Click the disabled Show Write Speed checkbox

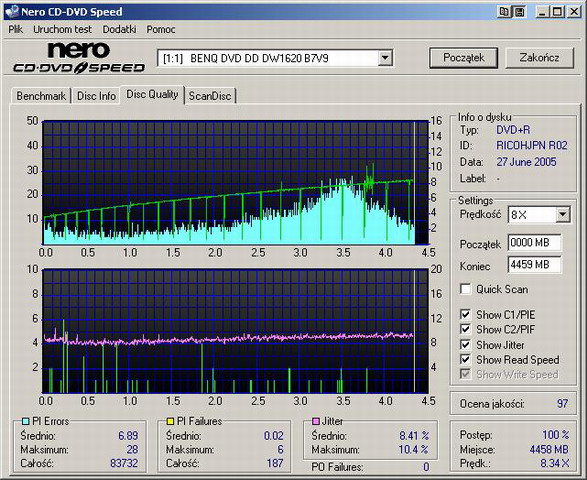coord(465,374)
